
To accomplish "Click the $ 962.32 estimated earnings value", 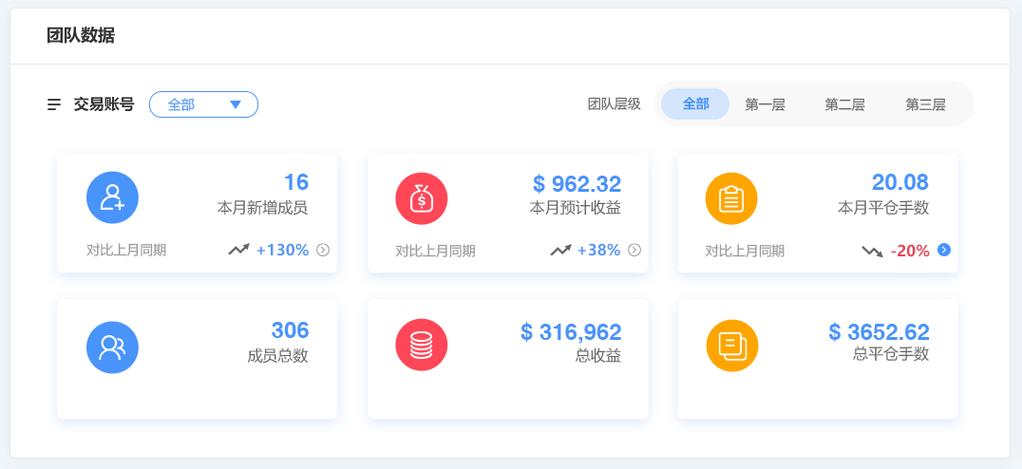I will pyautogui.click(x=576, y=184).
